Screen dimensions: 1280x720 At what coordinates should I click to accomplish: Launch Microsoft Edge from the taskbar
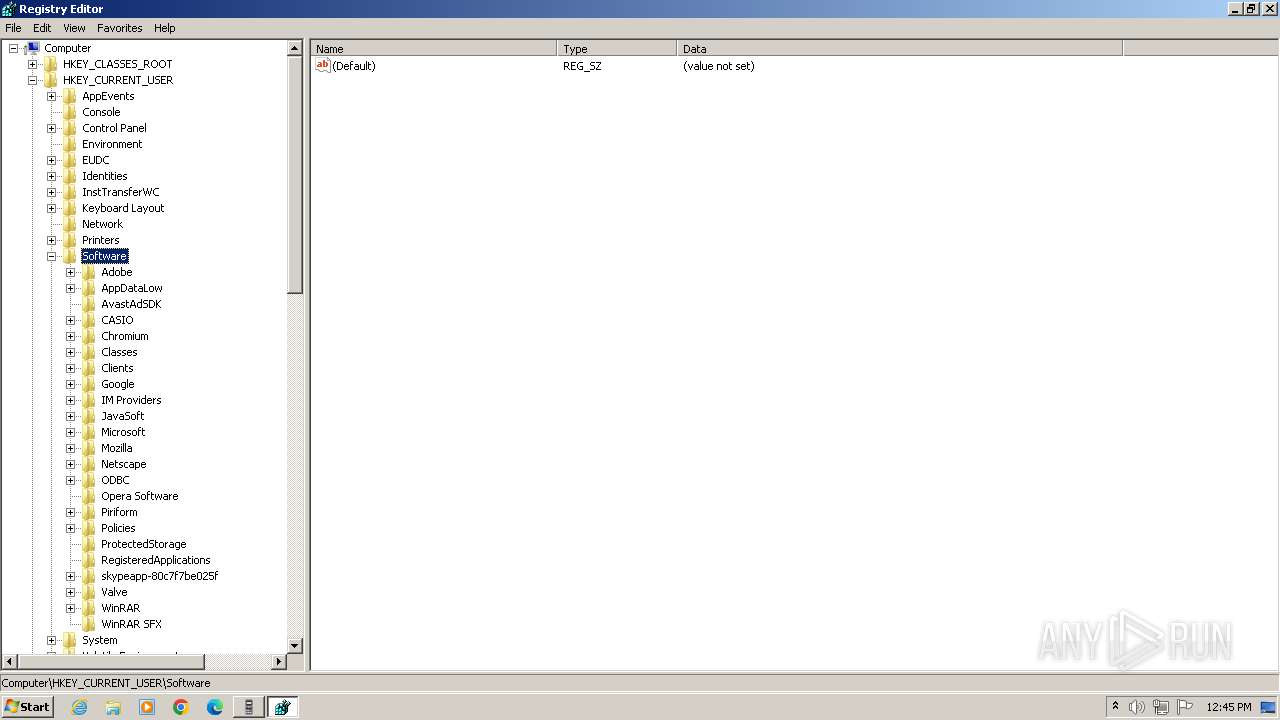click(x=215, y=707)
